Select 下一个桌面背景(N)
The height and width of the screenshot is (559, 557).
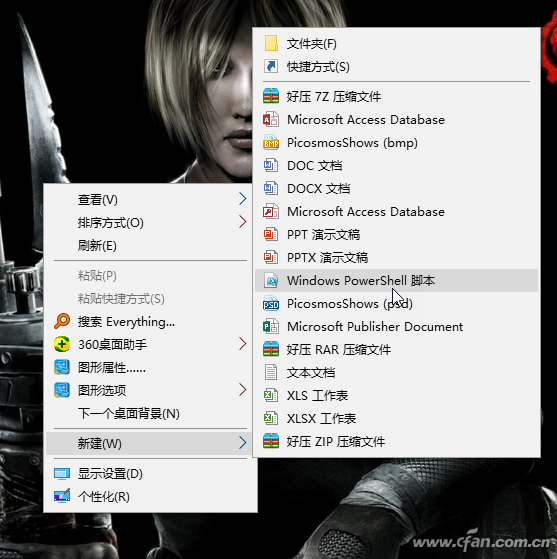(149, 414)
